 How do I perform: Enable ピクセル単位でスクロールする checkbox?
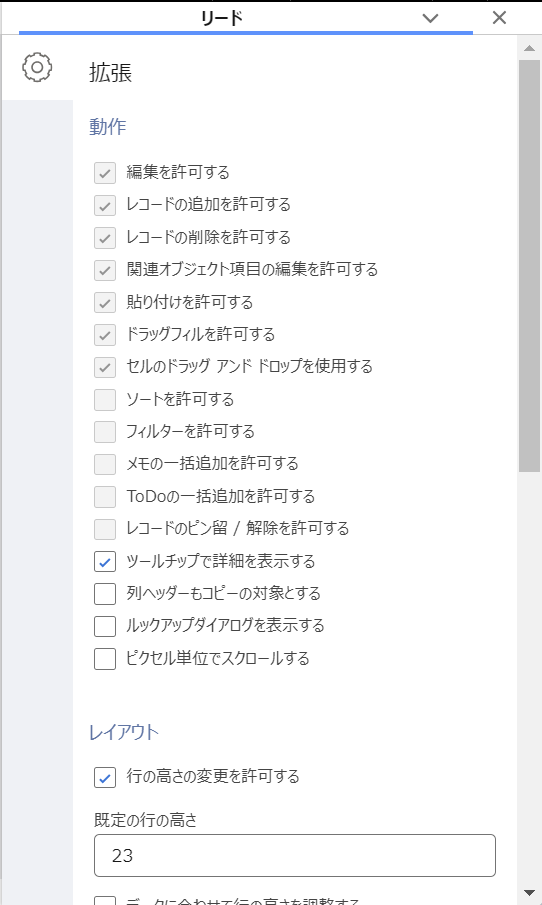105,659
